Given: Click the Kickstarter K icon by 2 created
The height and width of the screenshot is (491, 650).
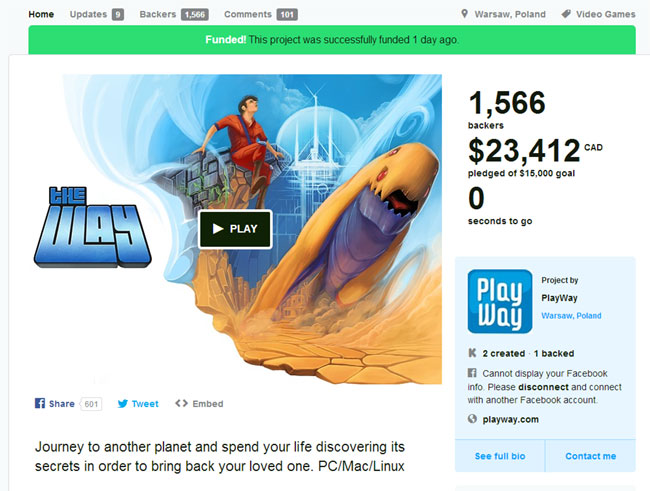Looking at the screenshot, I should [x=472, y=353].
